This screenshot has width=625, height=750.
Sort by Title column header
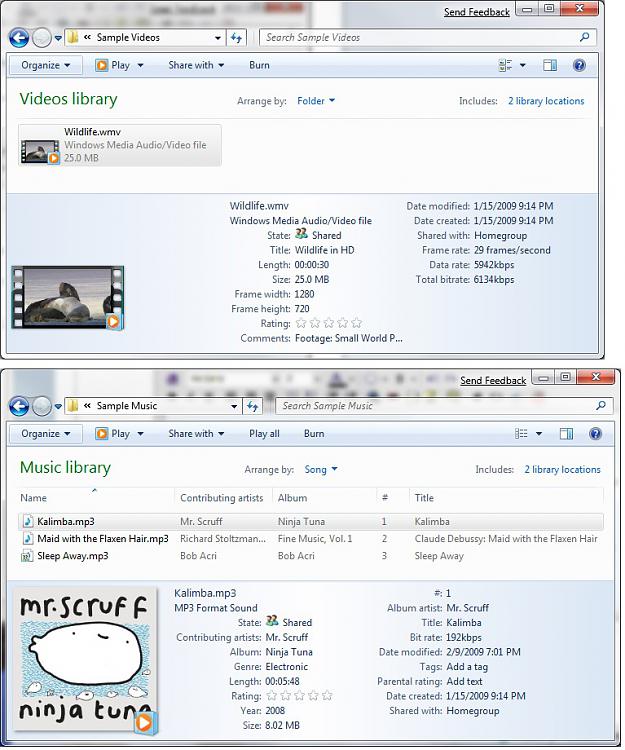click(506, 497)
